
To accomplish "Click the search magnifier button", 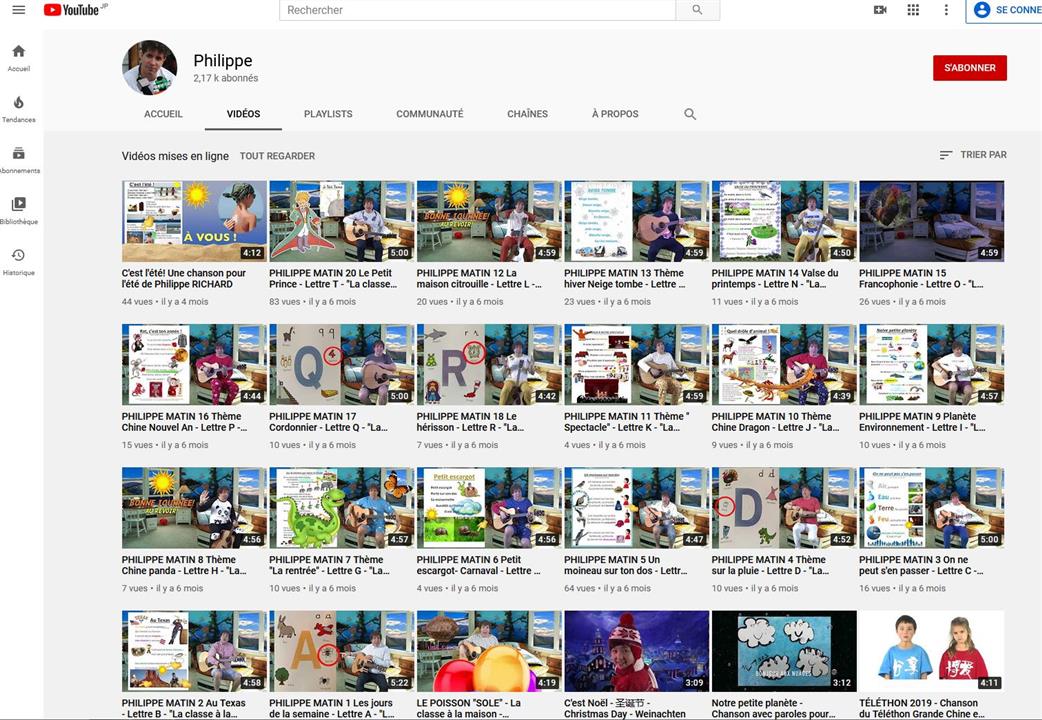I will [x=696, y=10].
